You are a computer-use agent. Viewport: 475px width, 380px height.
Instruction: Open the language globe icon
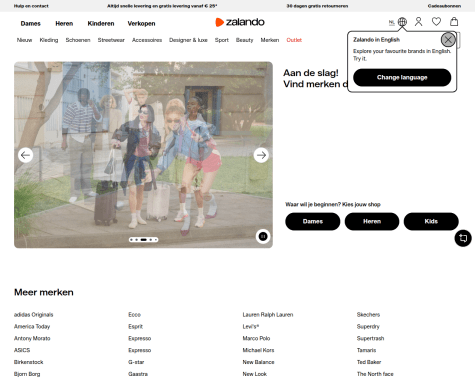[402, 22]
